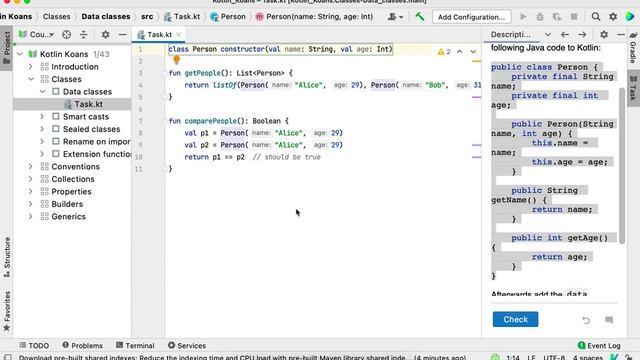Expand the Generics section
This screenshot has height=360, width=640.
(31, 217)
